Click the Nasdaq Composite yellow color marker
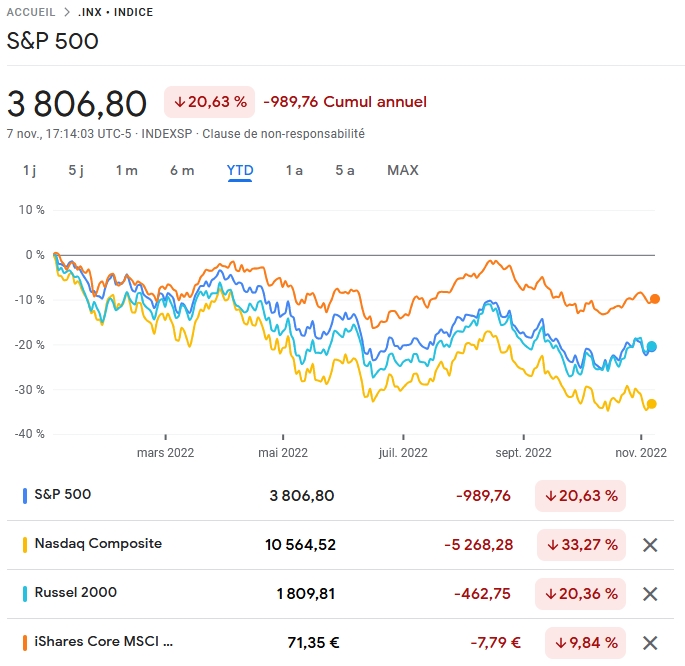The image size is (685, 666). point(24,545)
